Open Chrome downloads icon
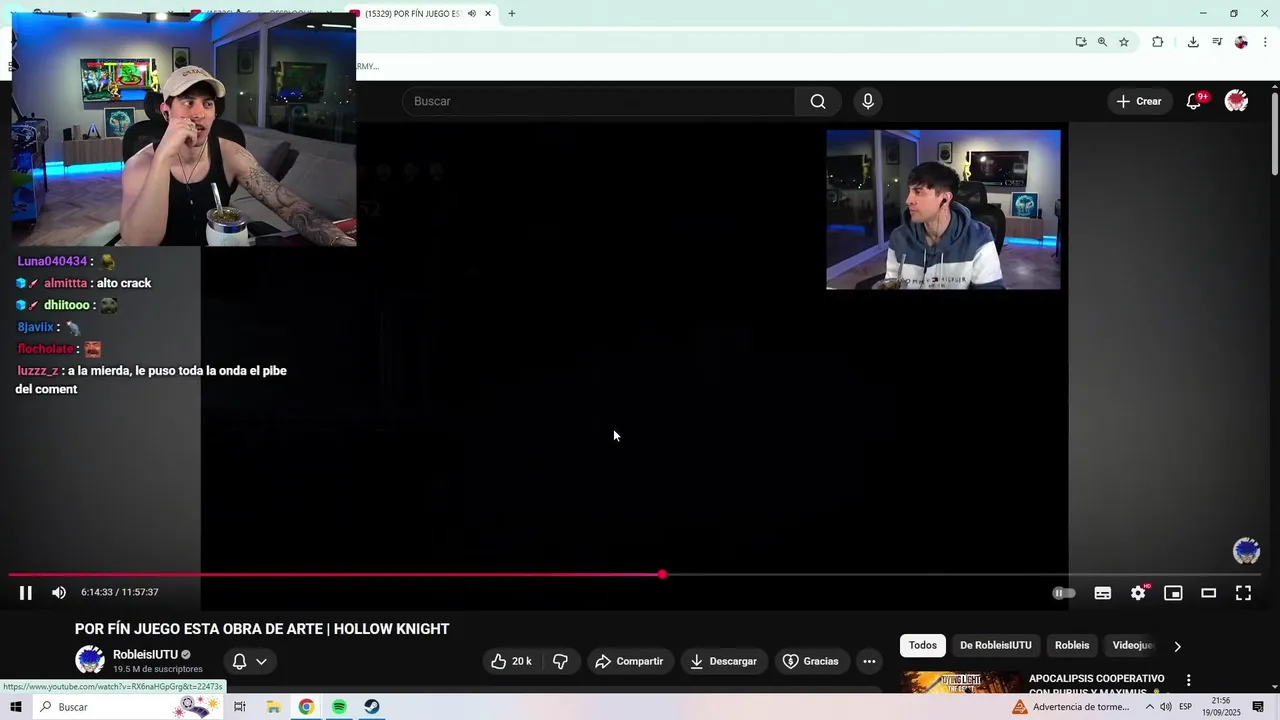 [x=1193, y=42]
